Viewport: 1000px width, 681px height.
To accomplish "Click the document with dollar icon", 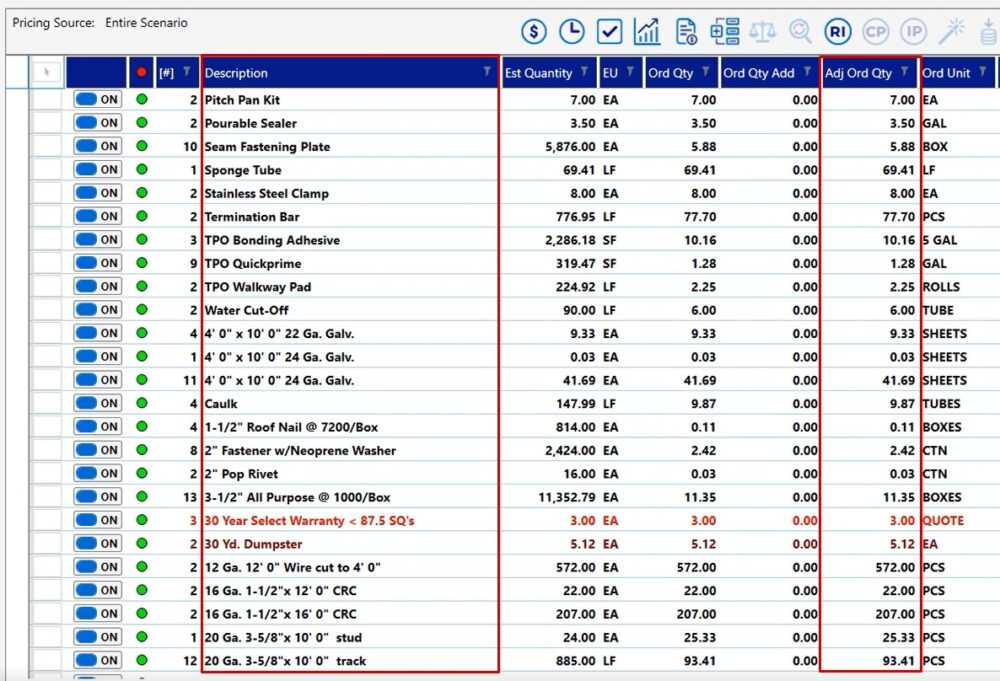I will [x=686, y=32].
